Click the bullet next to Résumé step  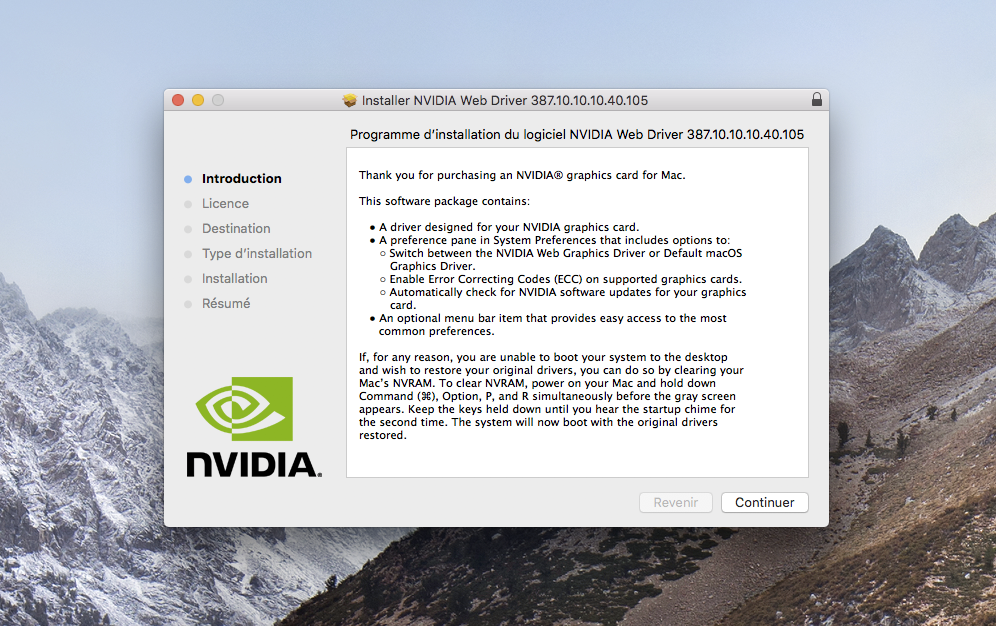tap(189, 303)
